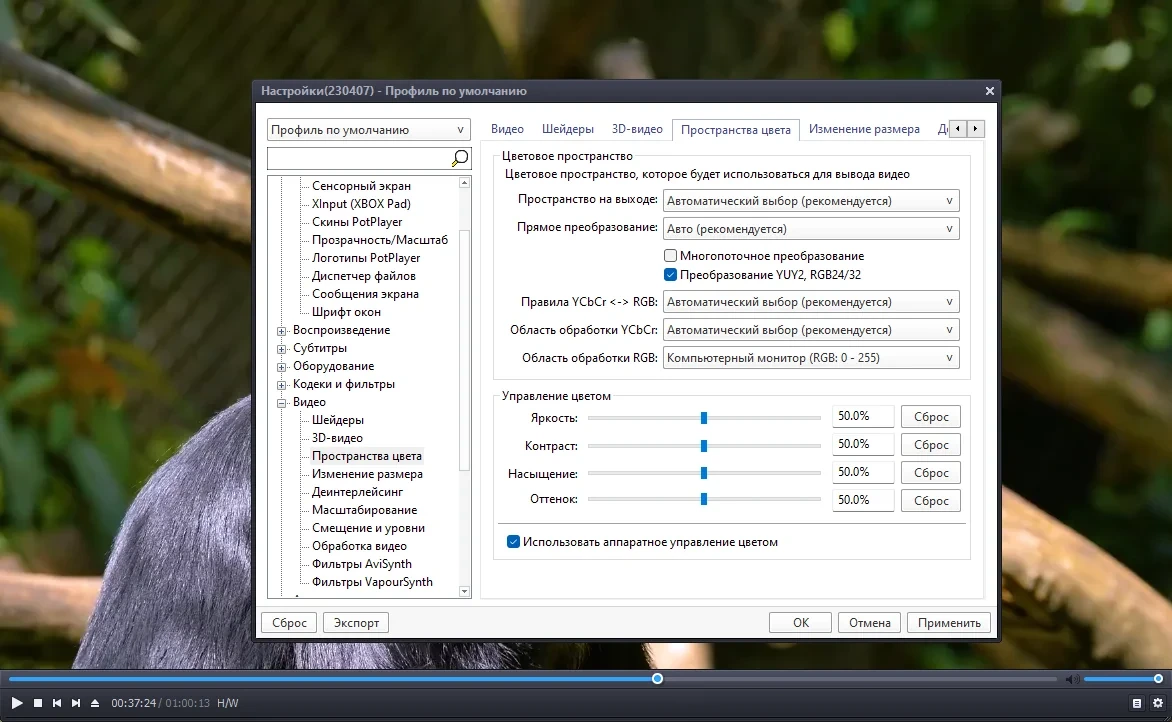Screen dimensions: 1172x722
Task: Click the volume slider handle
Action: tap(1158, 679)
